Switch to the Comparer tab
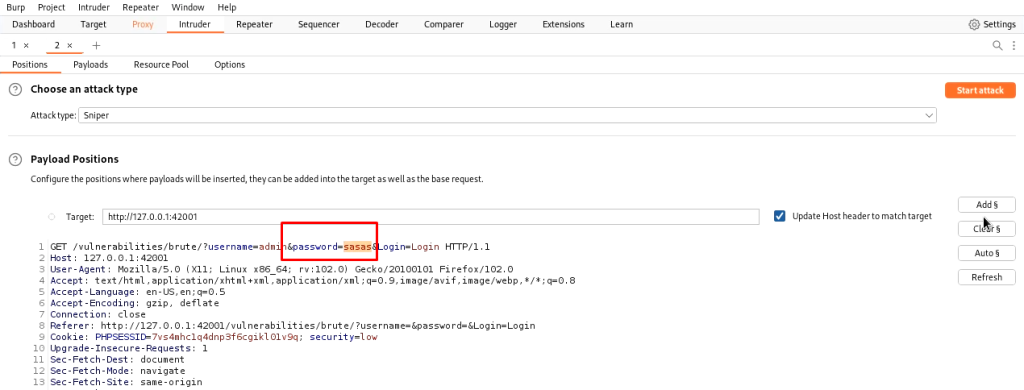1024x390 pixels. 443,24
